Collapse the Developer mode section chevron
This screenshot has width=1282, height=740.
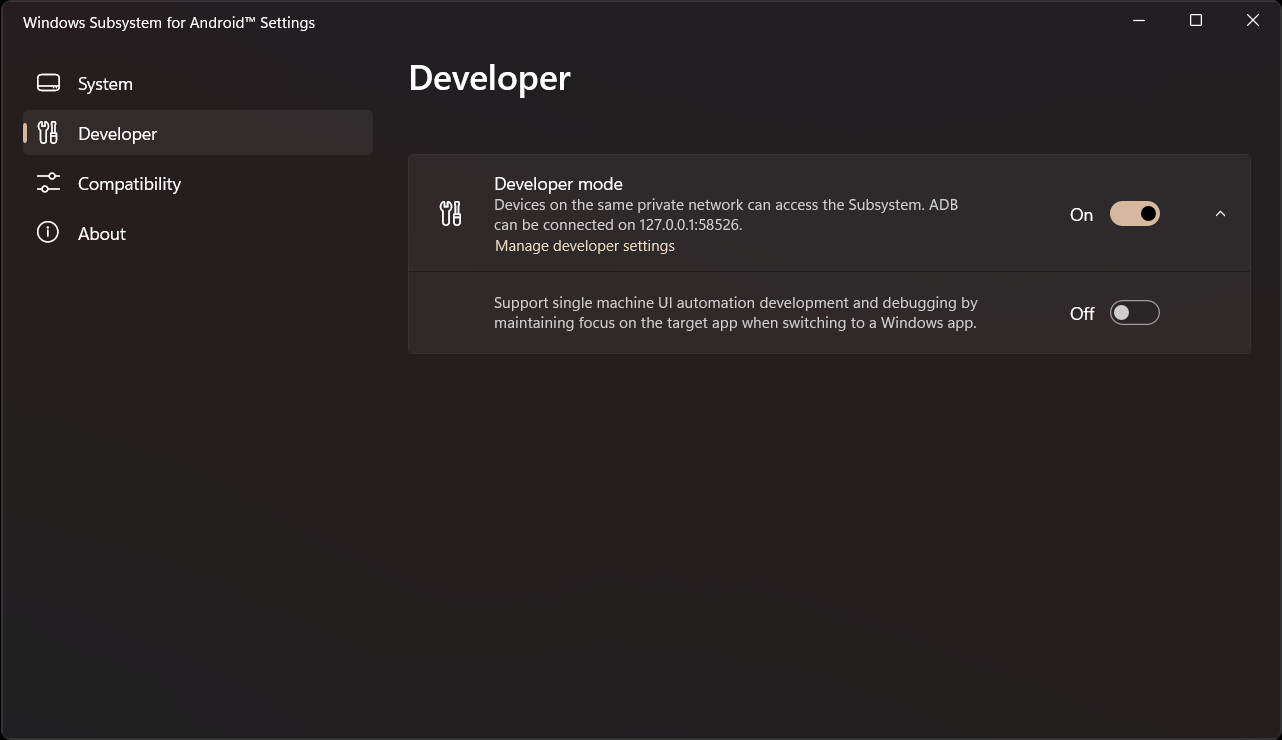click(1220, 214)
